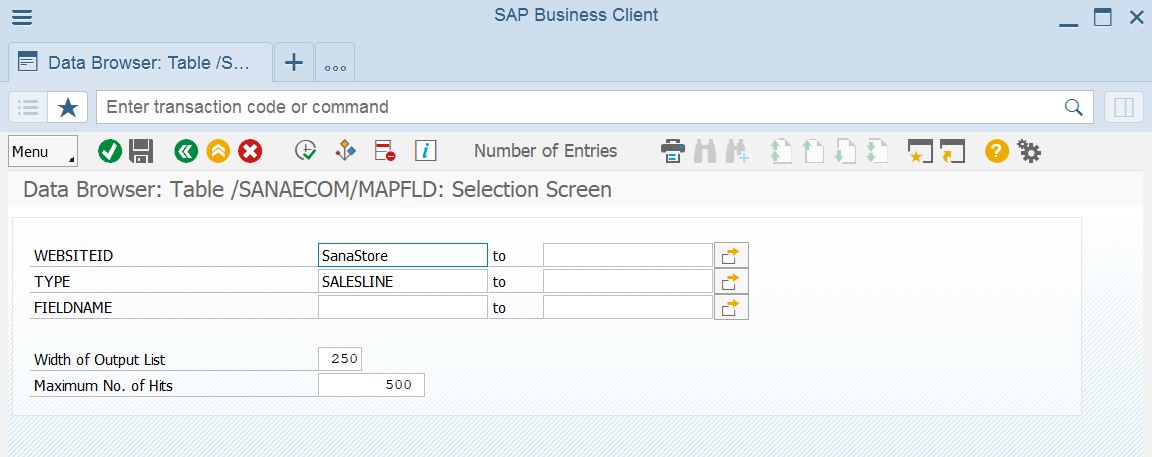Screen dimensions: 1152x457
Task: Toggle the navigation list icon beside the star
Action: click(28, 107)
